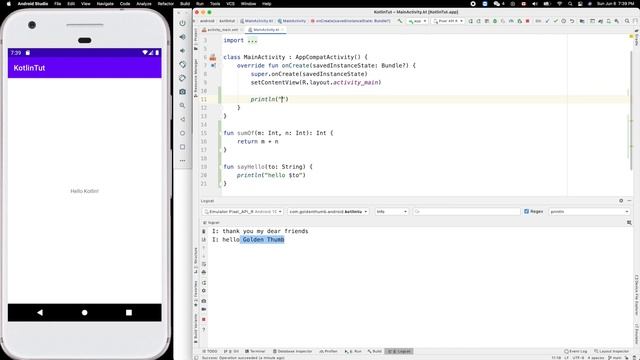
Task: Open the Pixel API device selector dropdown
Action: coord(448,21)
